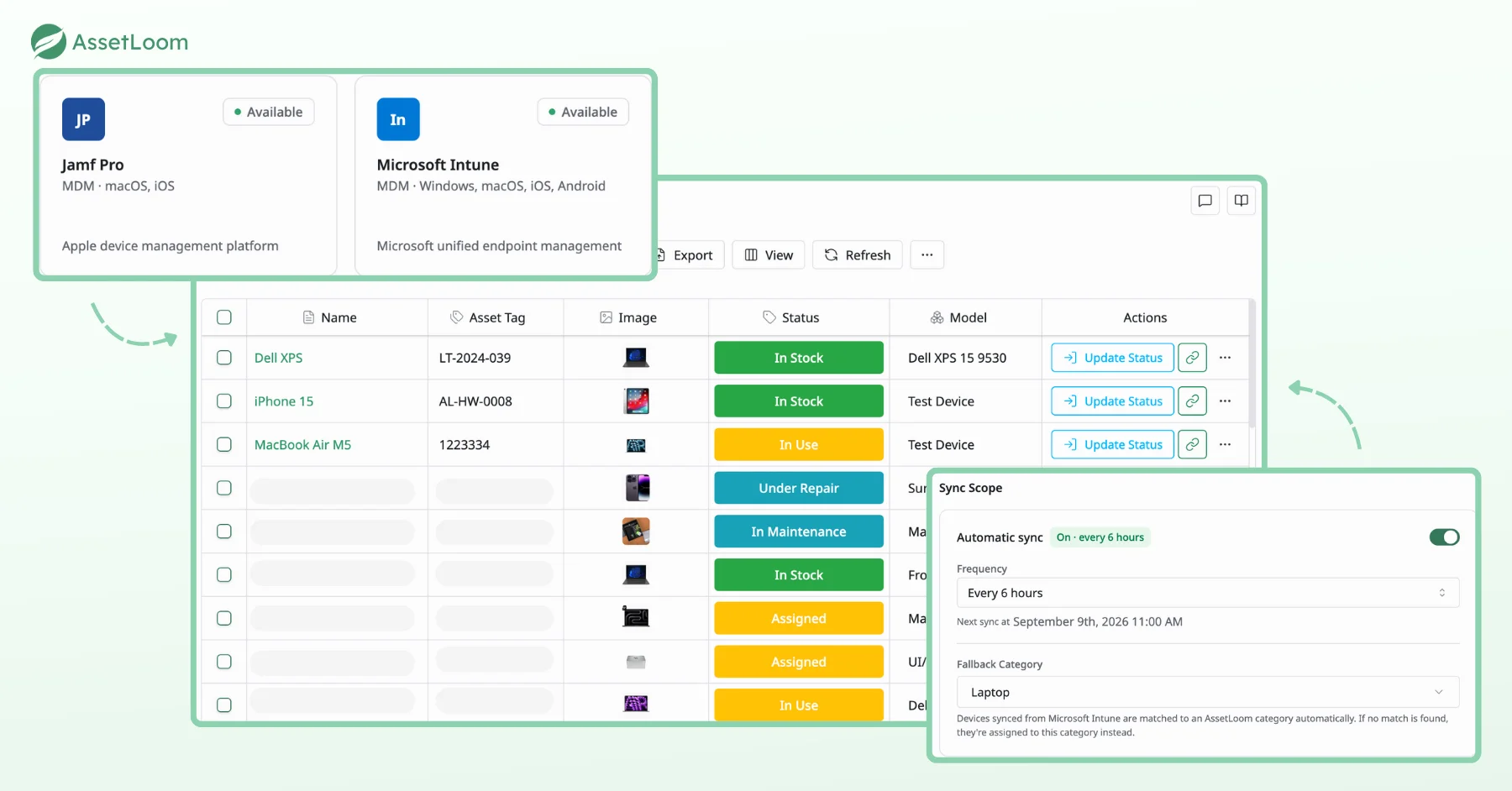
Task: Expand the Laptop fallback category dropdown
Action: tap(1208, 692)
